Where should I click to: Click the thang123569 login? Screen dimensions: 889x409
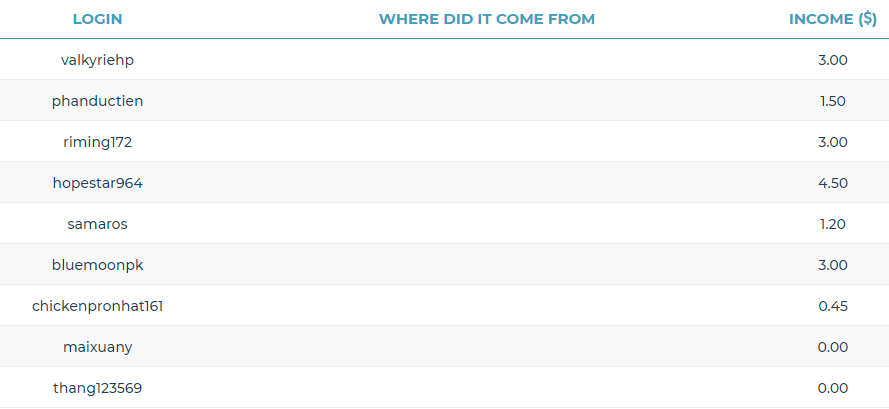[97, 388]
